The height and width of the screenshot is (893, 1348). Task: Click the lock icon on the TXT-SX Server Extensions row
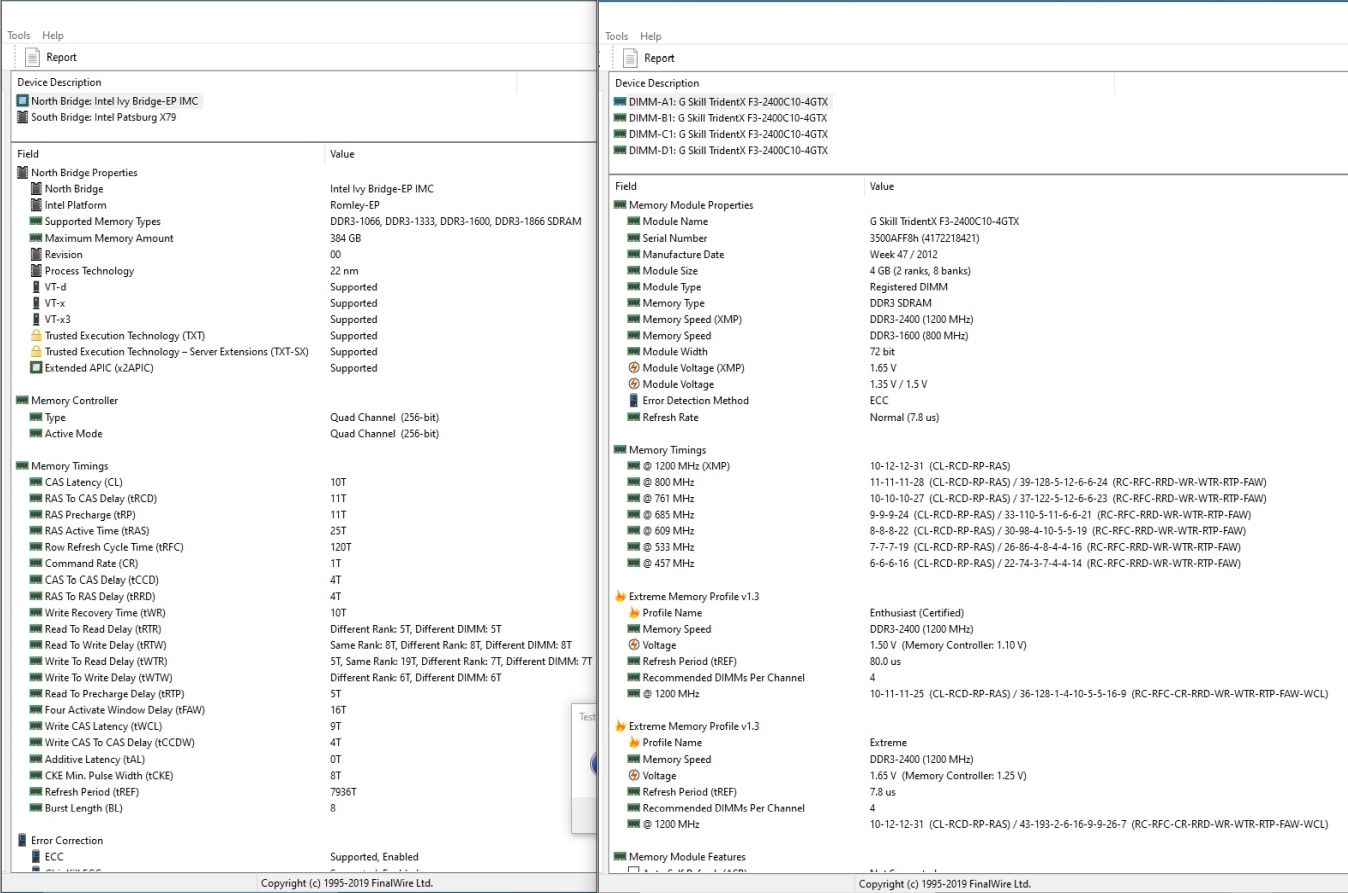37,352
